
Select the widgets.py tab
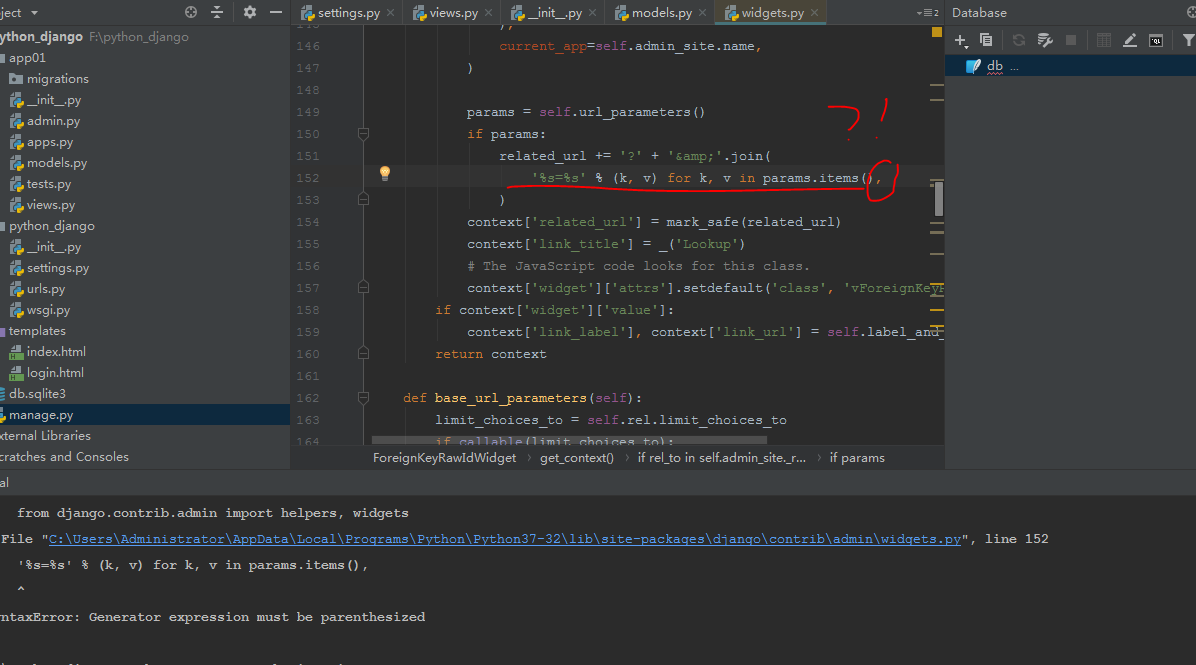coord(772,13)
